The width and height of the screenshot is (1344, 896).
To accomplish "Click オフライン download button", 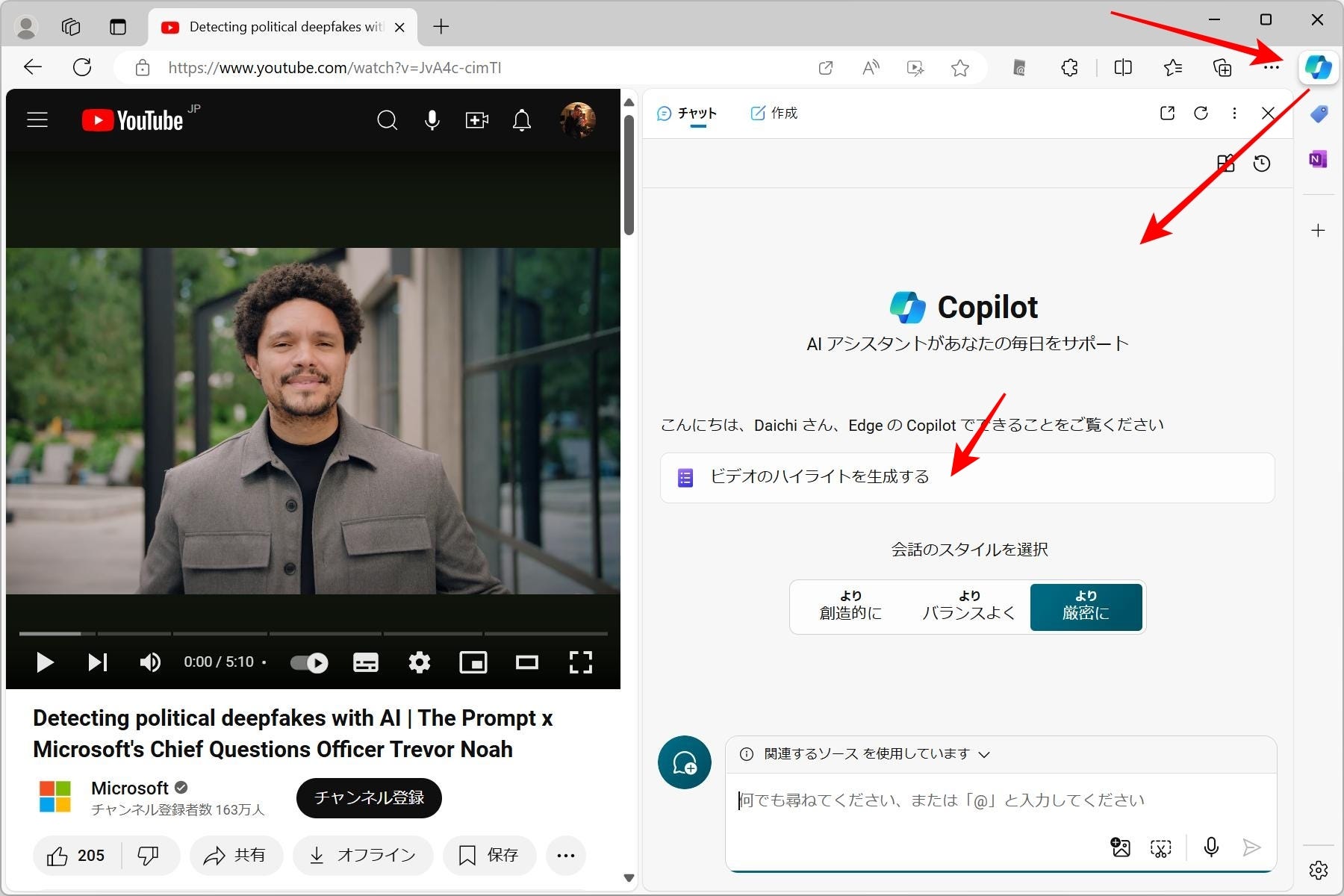I will (x=363, y=856).
